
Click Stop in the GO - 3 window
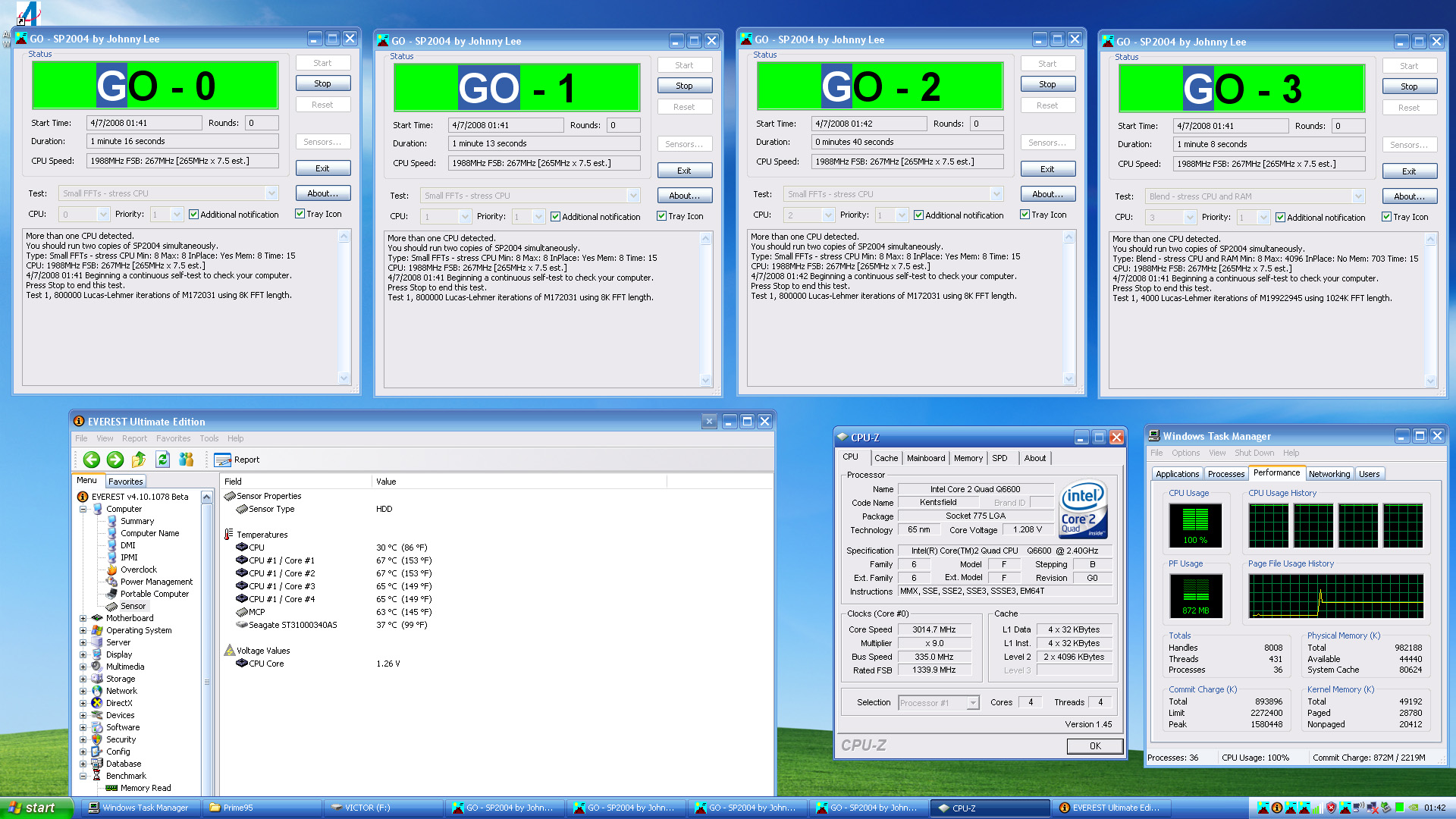pyautogui.click(x=1410, y=86)
